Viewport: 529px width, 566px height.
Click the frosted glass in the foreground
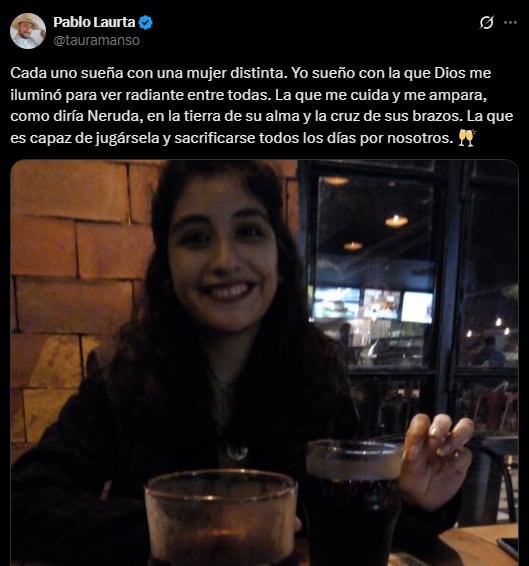coord(221,518)
